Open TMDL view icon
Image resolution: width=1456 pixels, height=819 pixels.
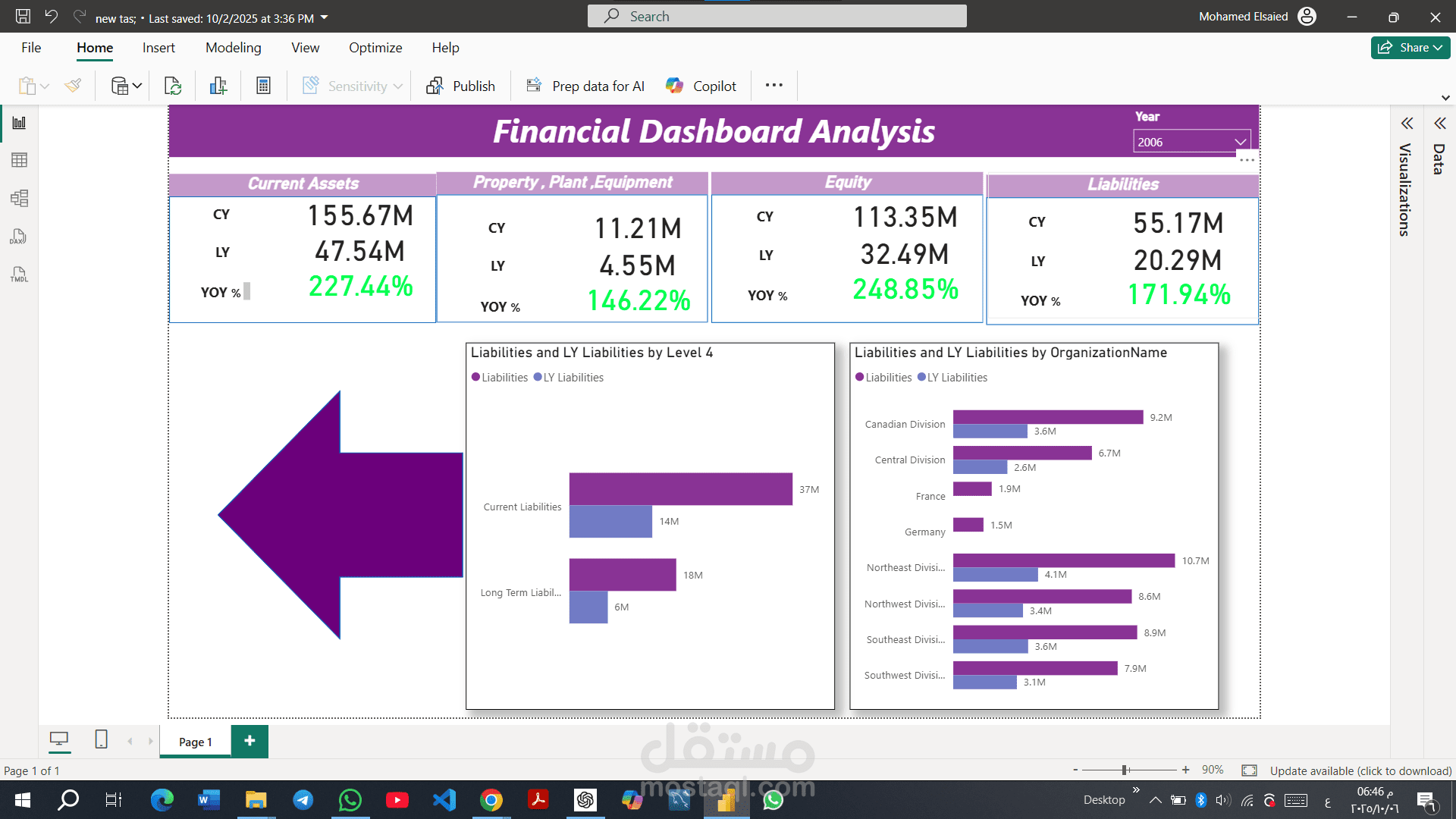19,275
